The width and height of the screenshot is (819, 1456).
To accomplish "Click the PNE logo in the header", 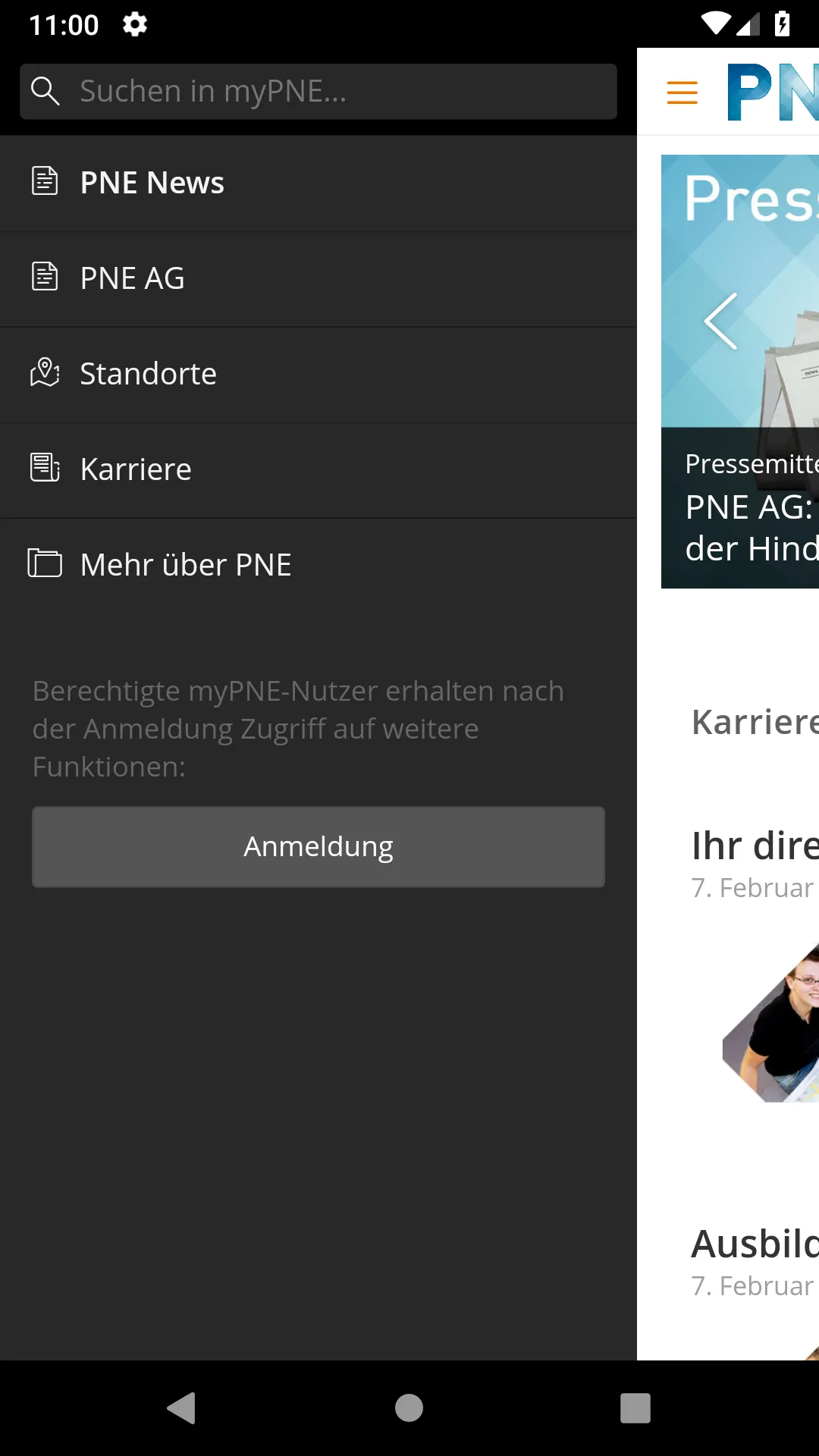I will (773, 92).
